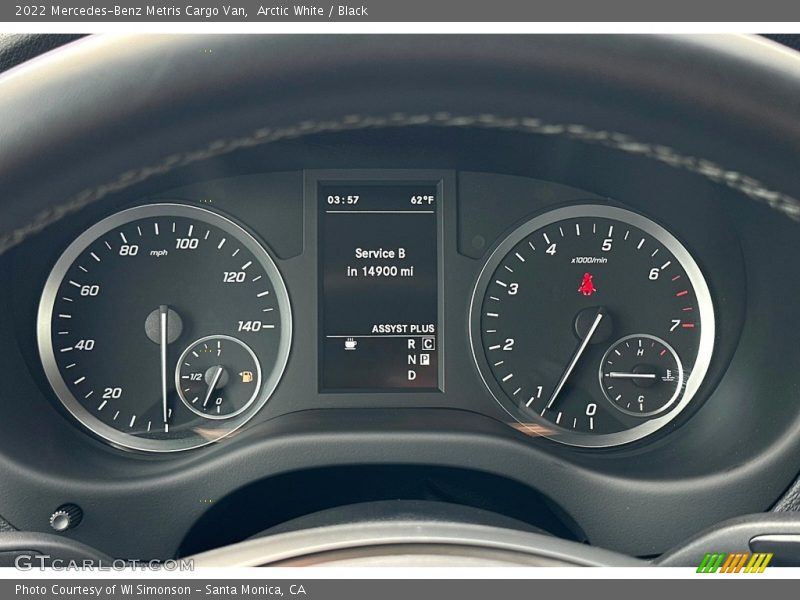Click the 2022 Mercedes-Benz Metris title text
The height and width of the screenshot is (600, 800).
tap(191, 11)
